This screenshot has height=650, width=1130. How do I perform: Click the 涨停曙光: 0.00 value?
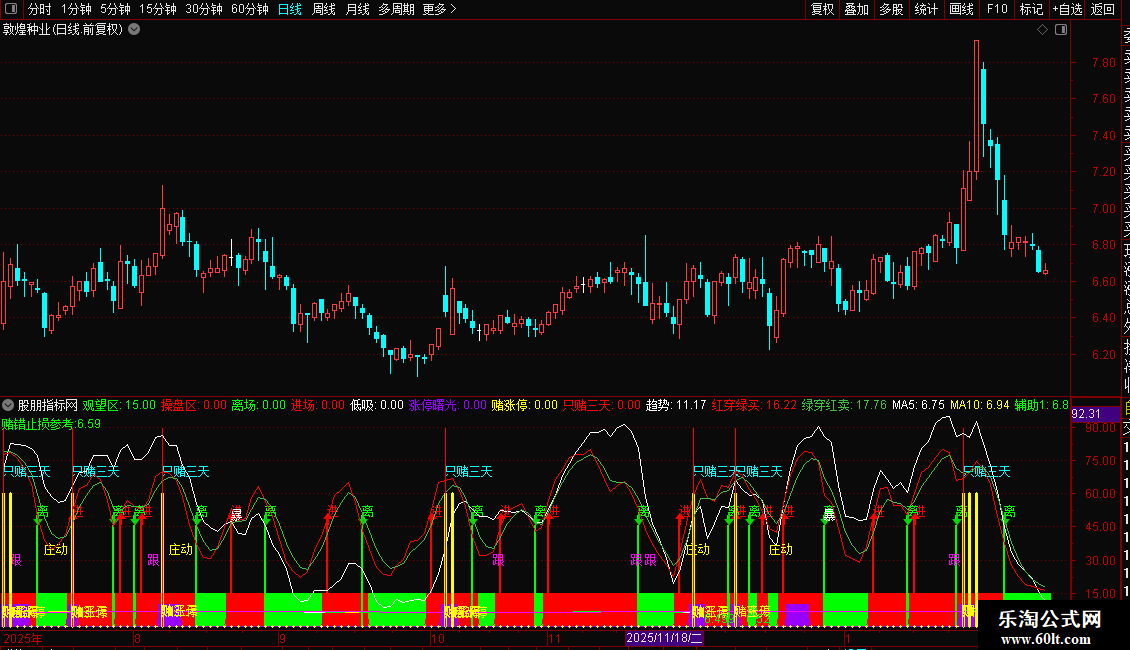click(x=448, y=405)
